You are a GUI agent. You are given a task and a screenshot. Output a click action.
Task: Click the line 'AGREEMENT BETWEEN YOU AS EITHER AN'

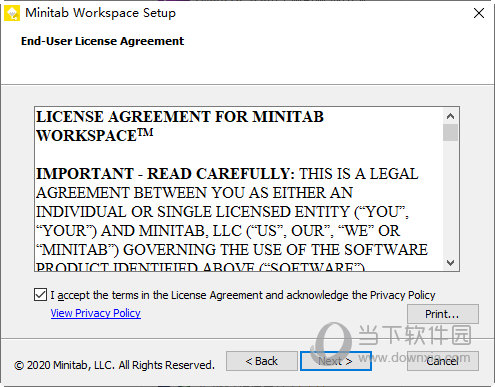195,193
